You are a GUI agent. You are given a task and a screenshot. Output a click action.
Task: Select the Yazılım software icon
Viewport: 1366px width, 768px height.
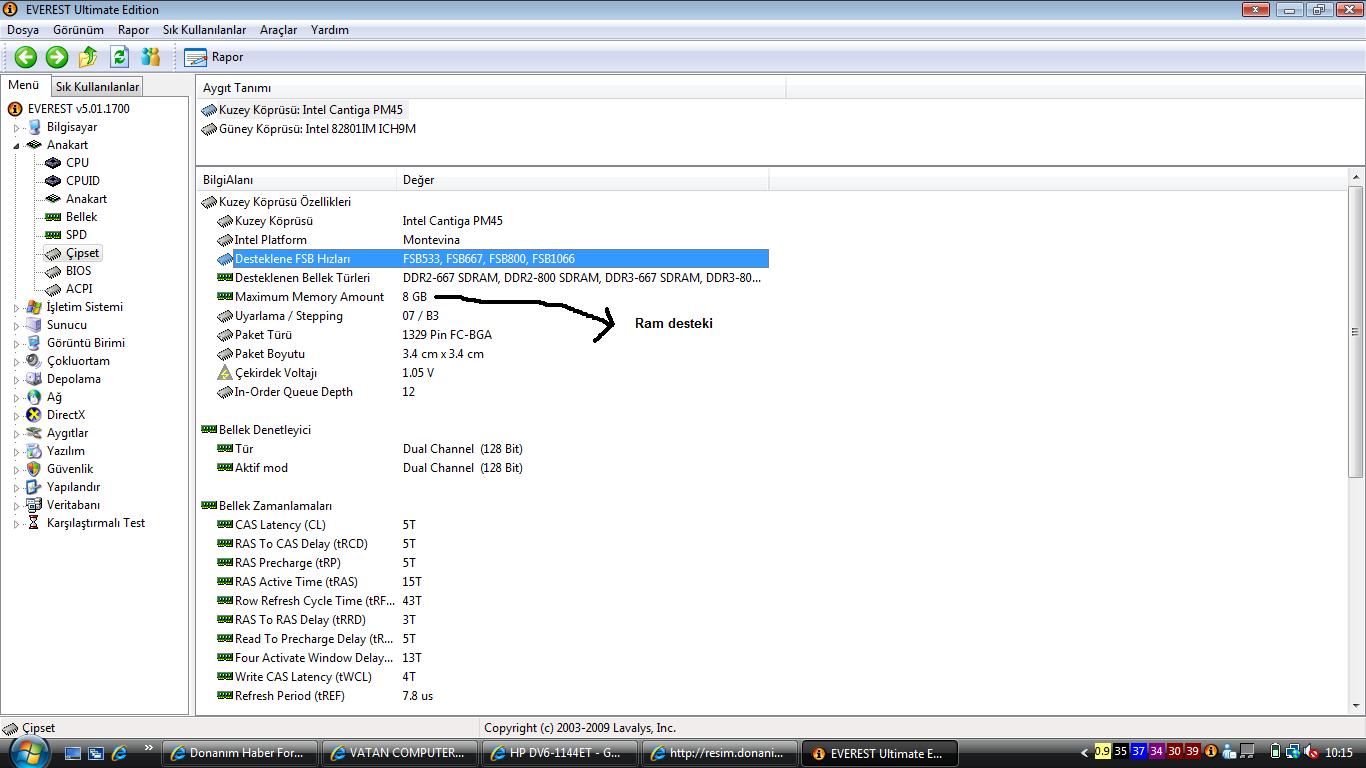click(34, 451)
